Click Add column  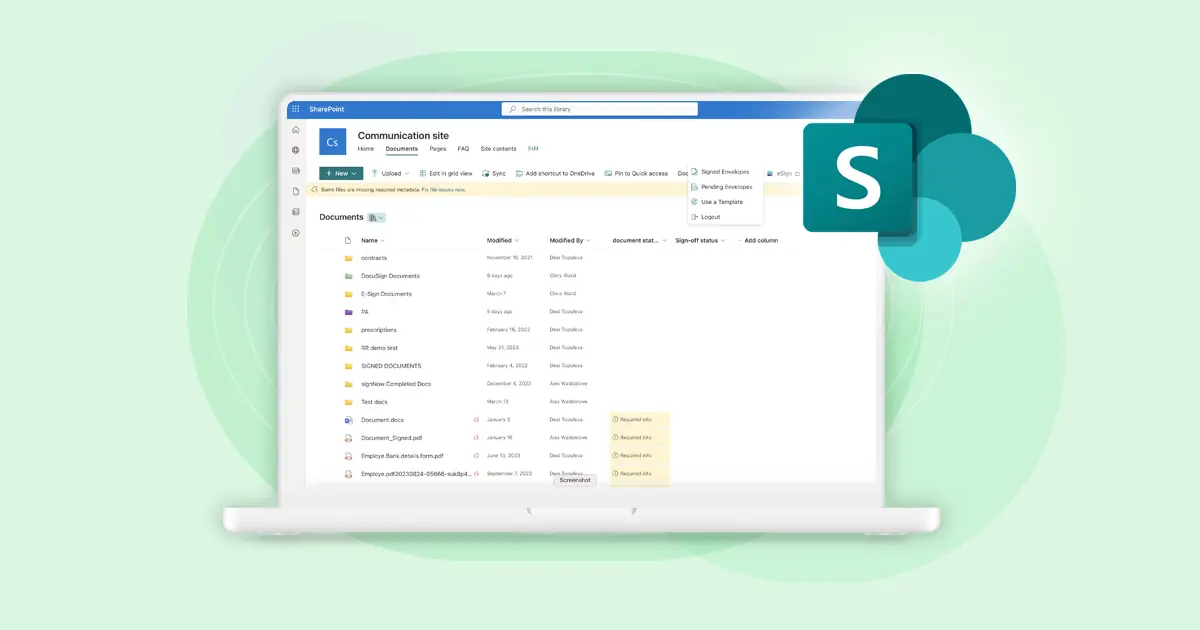click(x=758, y=240)
